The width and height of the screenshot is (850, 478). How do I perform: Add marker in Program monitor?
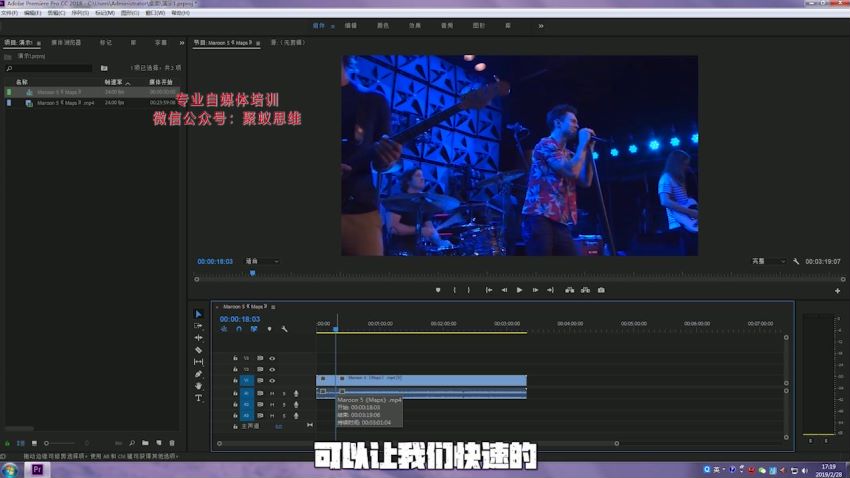[438, 290]
